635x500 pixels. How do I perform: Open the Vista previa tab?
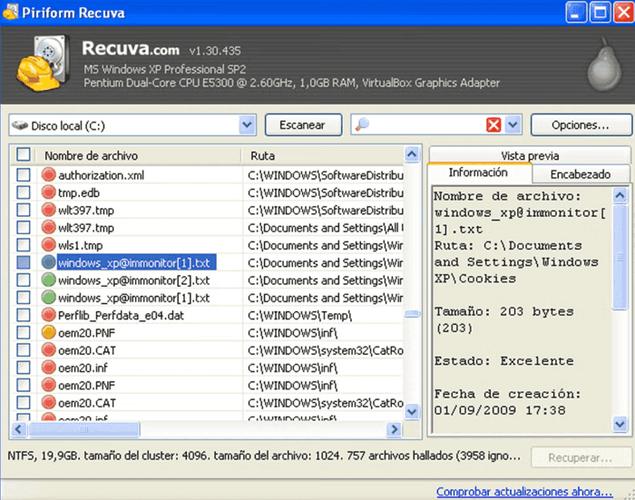(530, 155)
